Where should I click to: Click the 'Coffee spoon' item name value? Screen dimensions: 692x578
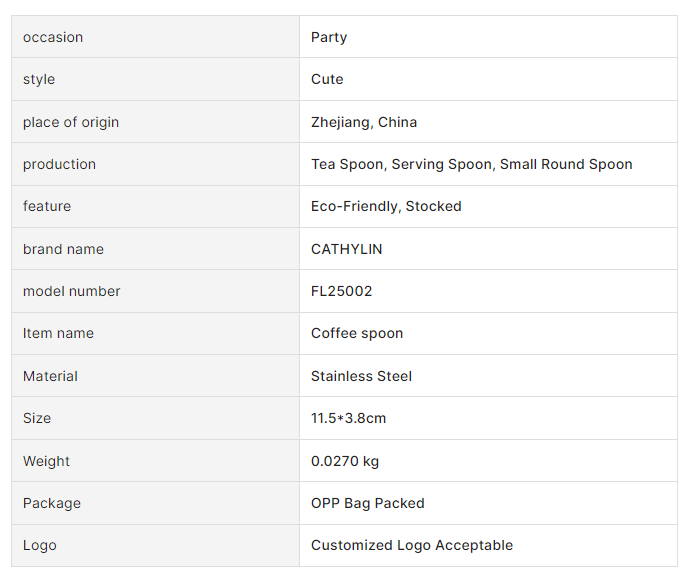(357, 333)
